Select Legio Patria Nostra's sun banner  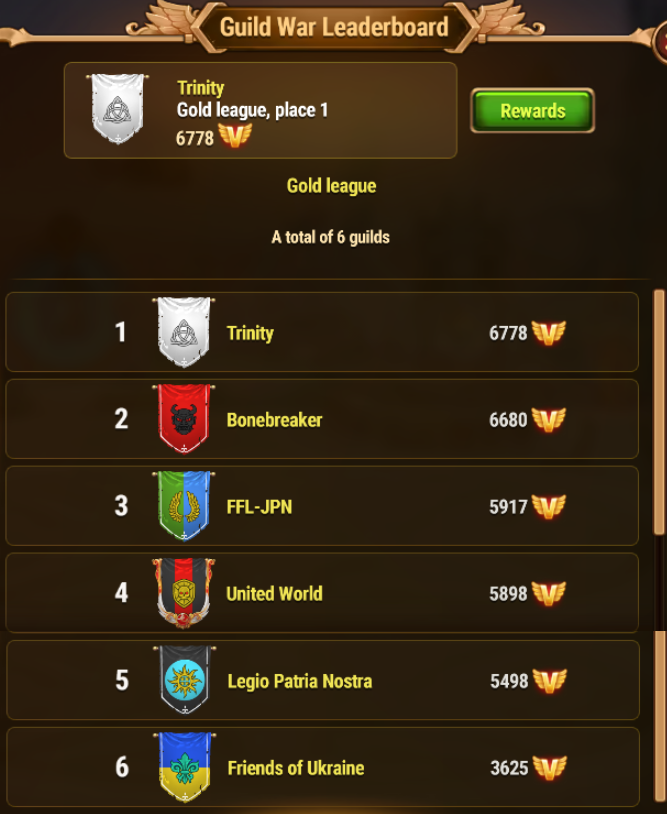(185, 681)
